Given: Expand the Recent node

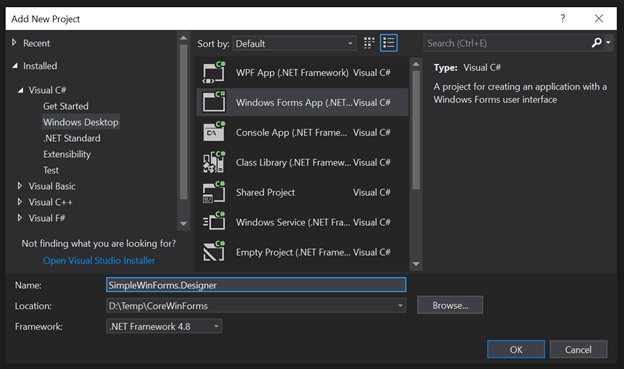Looking at the screenshot, I should [14, 43].
